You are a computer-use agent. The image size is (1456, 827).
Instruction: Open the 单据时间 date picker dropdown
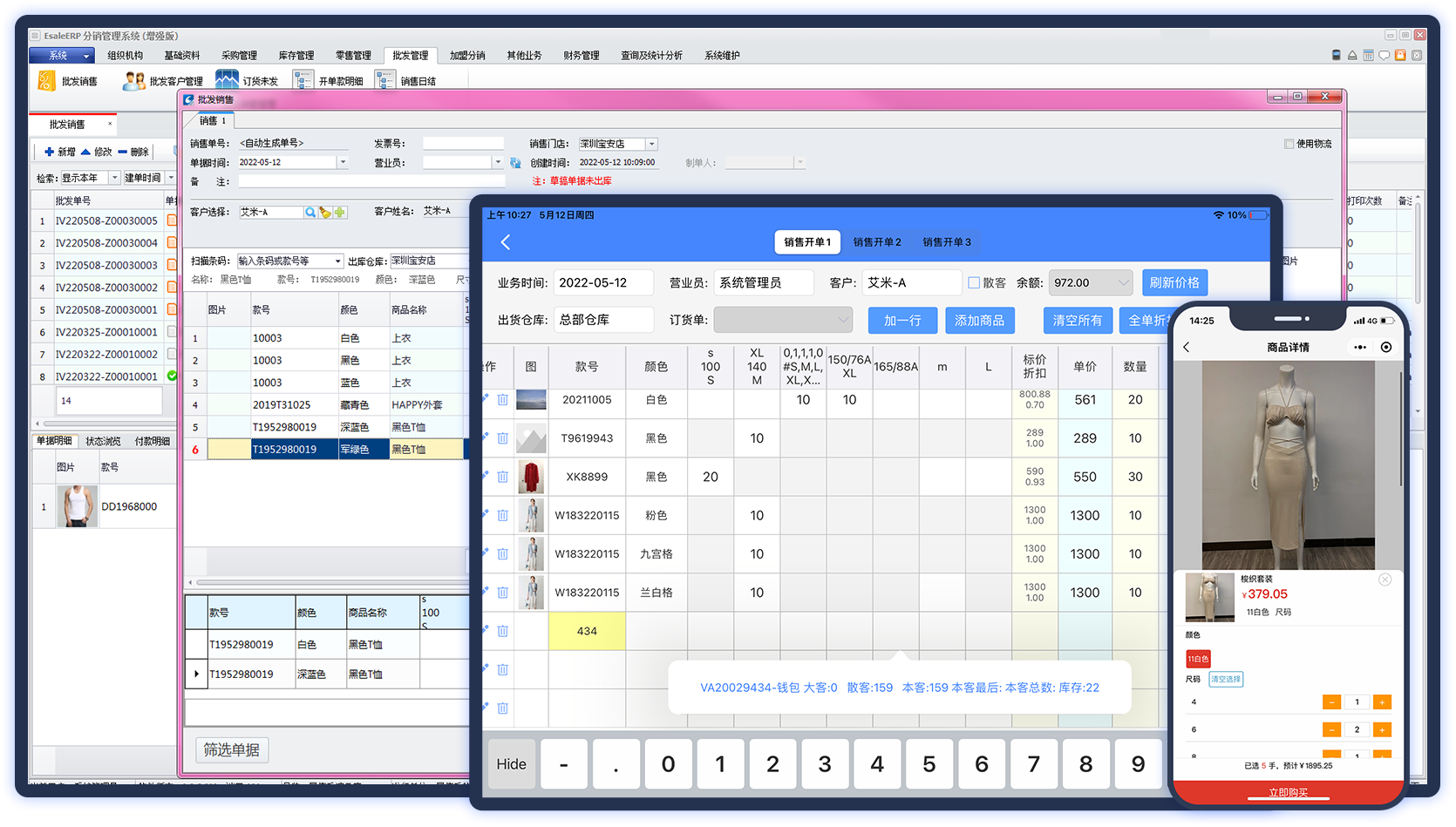(x=343, y=162)
